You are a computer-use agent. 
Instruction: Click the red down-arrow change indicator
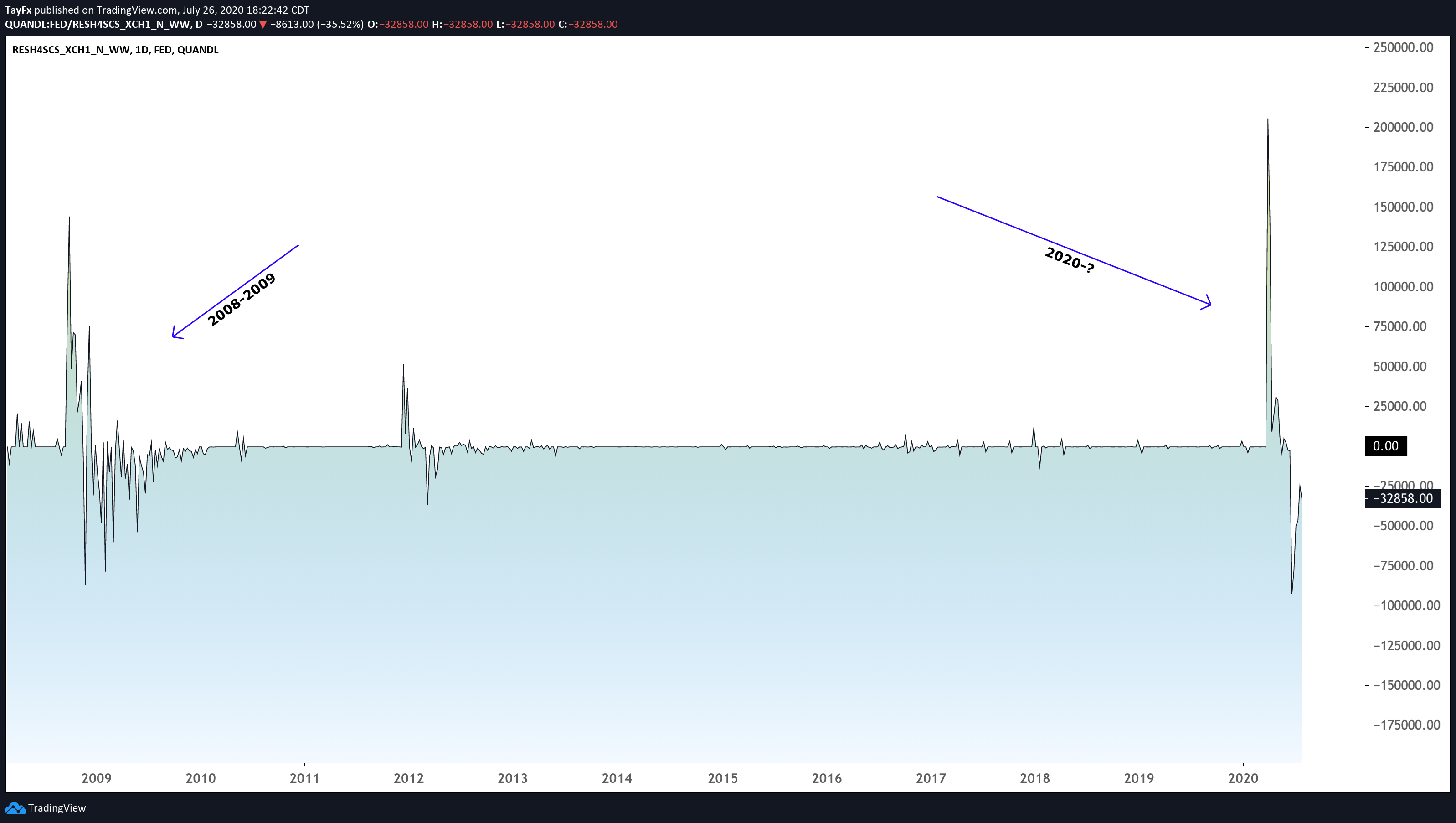coord(263,24)
